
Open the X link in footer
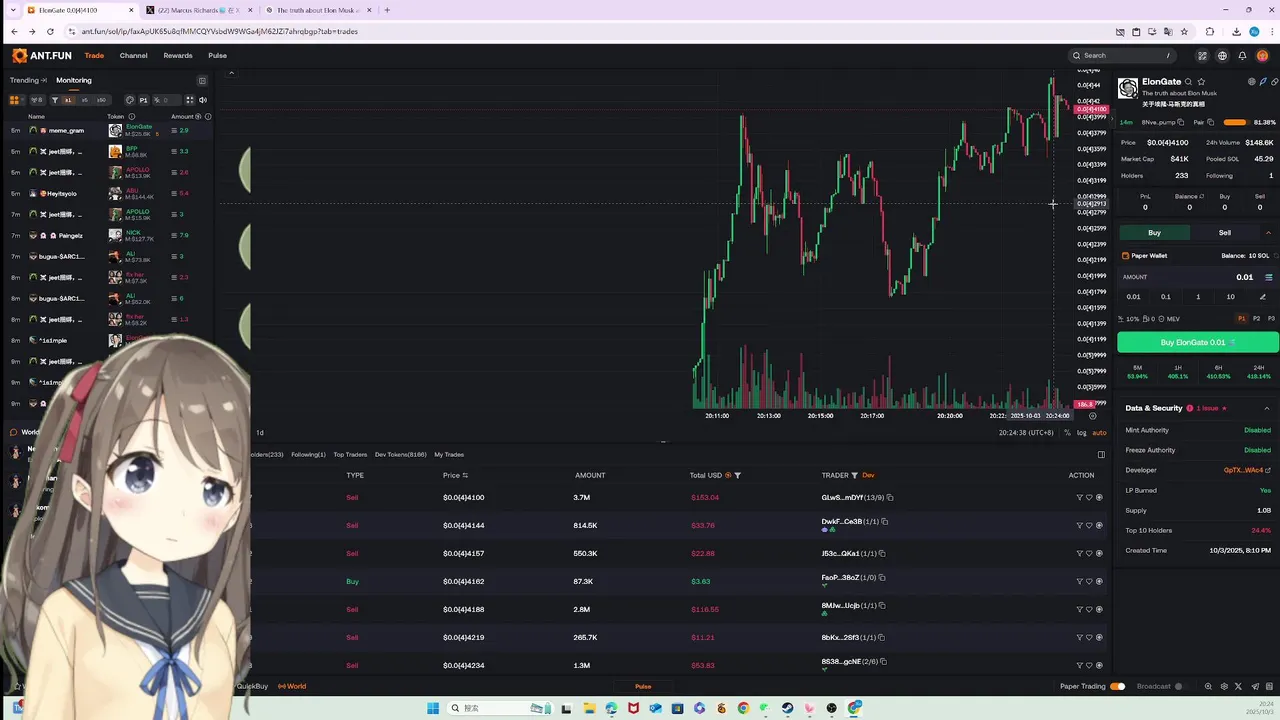tap(1238, 686)
